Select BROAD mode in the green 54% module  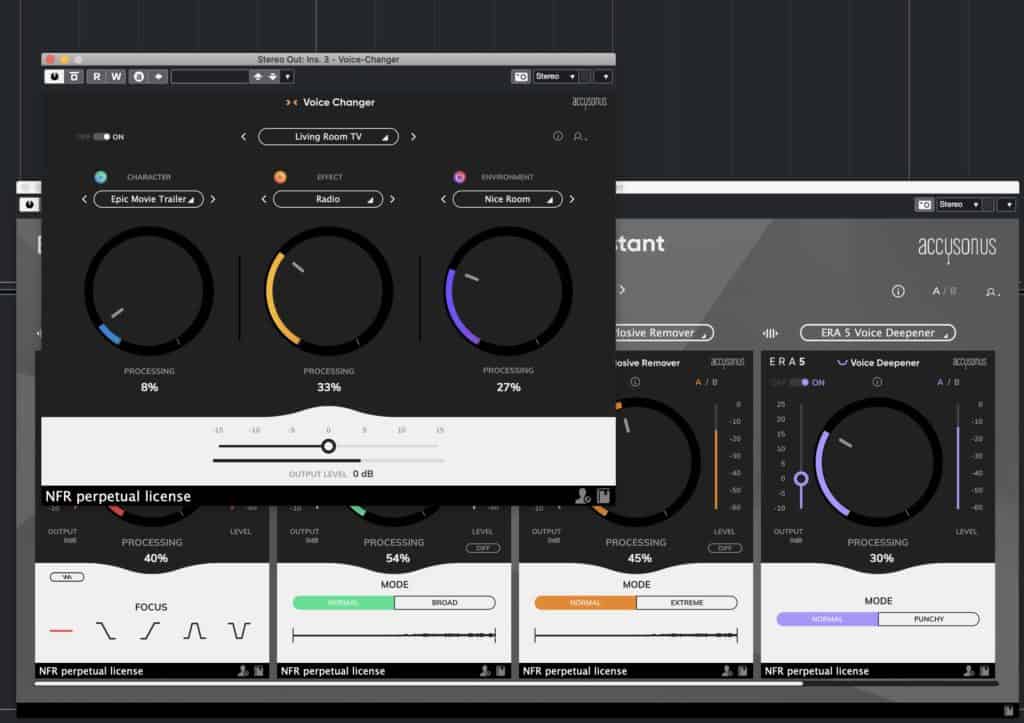(445, 602)
